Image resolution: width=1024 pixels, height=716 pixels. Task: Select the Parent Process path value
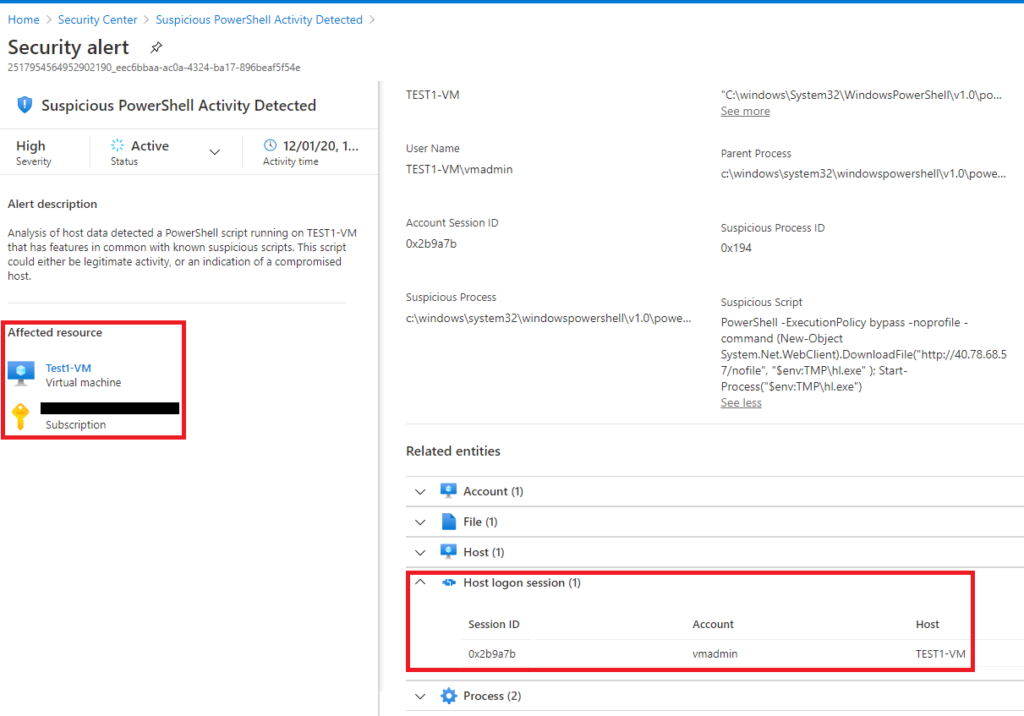863,173
